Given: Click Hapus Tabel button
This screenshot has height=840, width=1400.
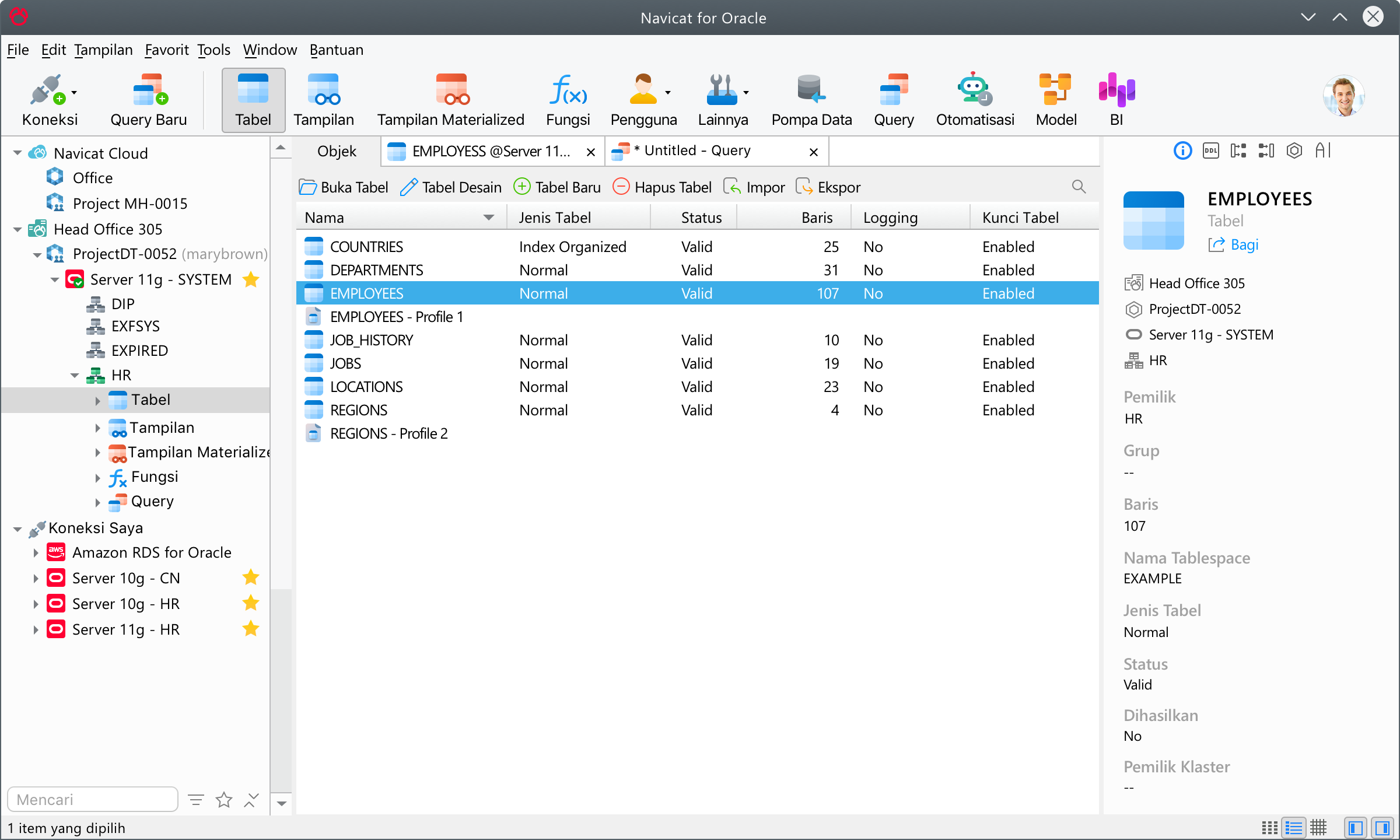Looking at the screenshot, I should click(x=662, y=187).
